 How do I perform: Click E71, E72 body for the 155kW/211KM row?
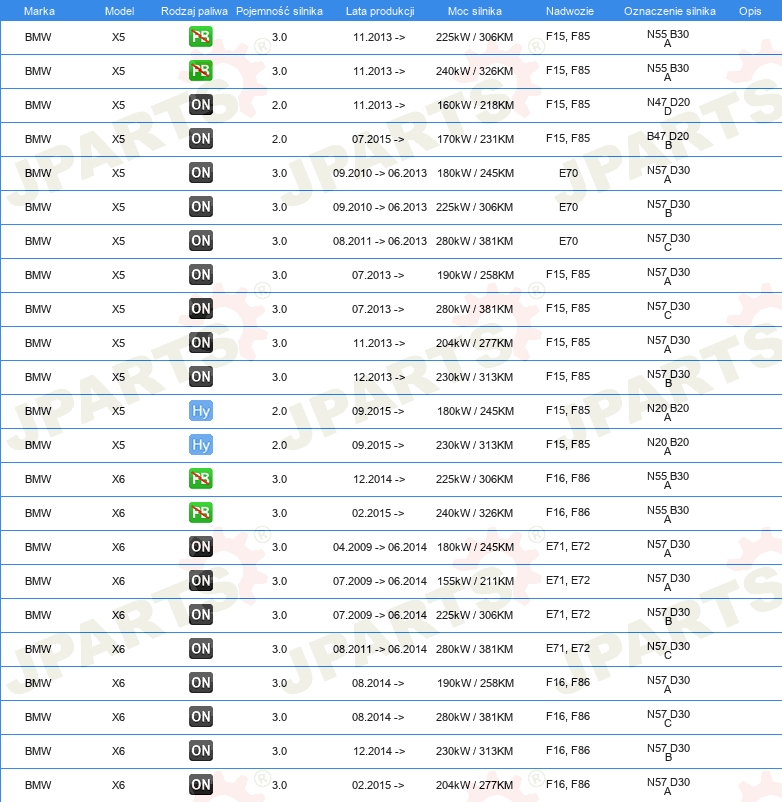pos(568,581)
